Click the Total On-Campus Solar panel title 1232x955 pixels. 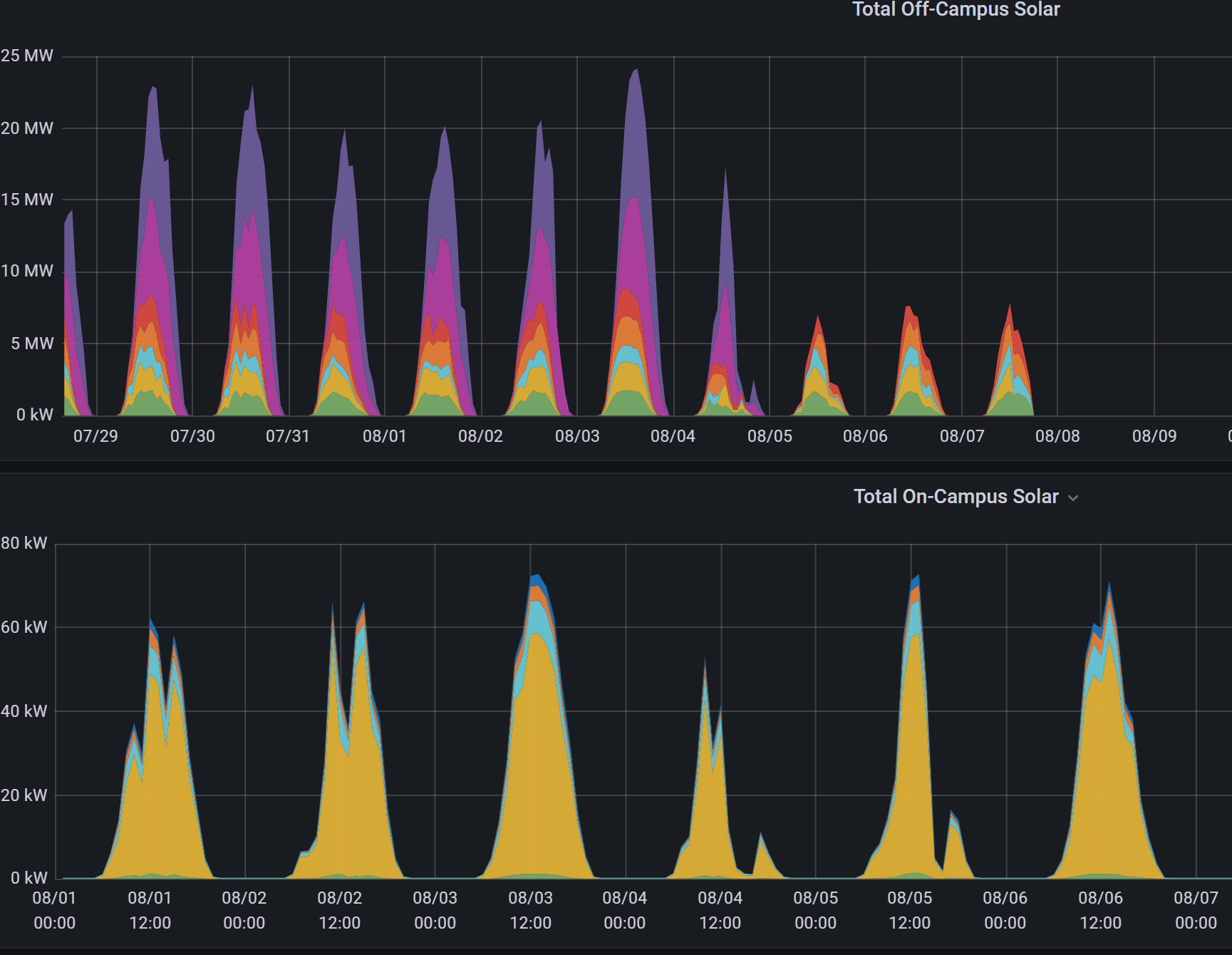click(956, 496)
